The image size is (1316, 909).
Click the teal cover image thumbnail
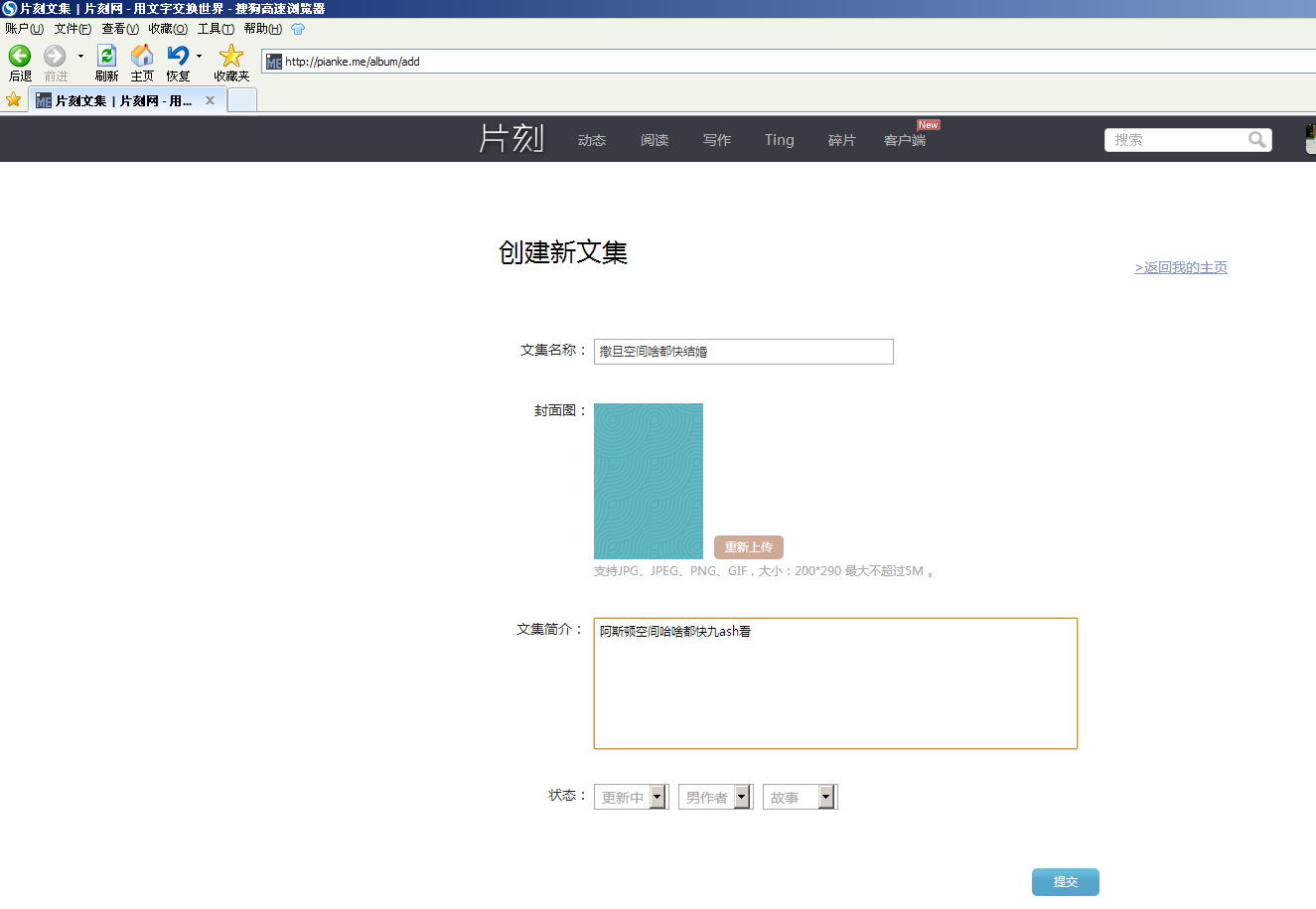coord(649,481)
